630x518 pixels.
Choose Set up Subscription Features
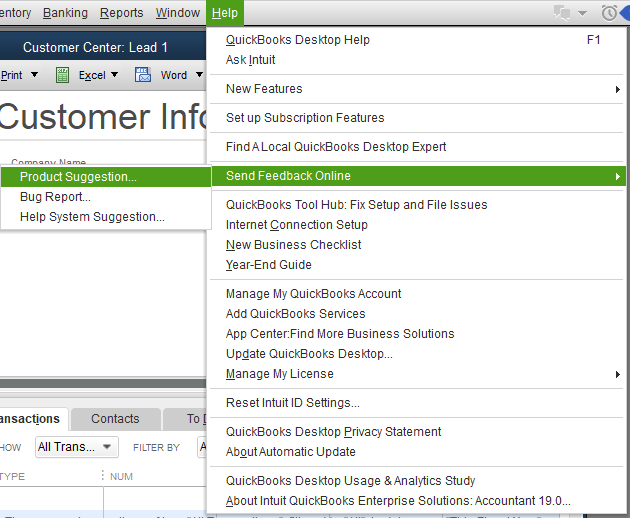coord(416,118)
